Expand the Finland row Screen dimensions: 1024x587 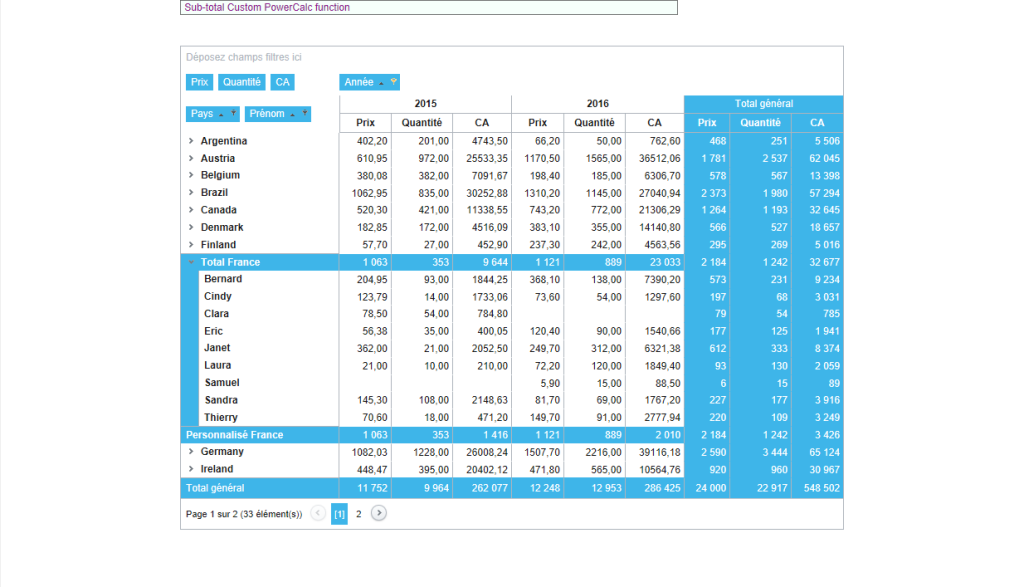[191, 245]
